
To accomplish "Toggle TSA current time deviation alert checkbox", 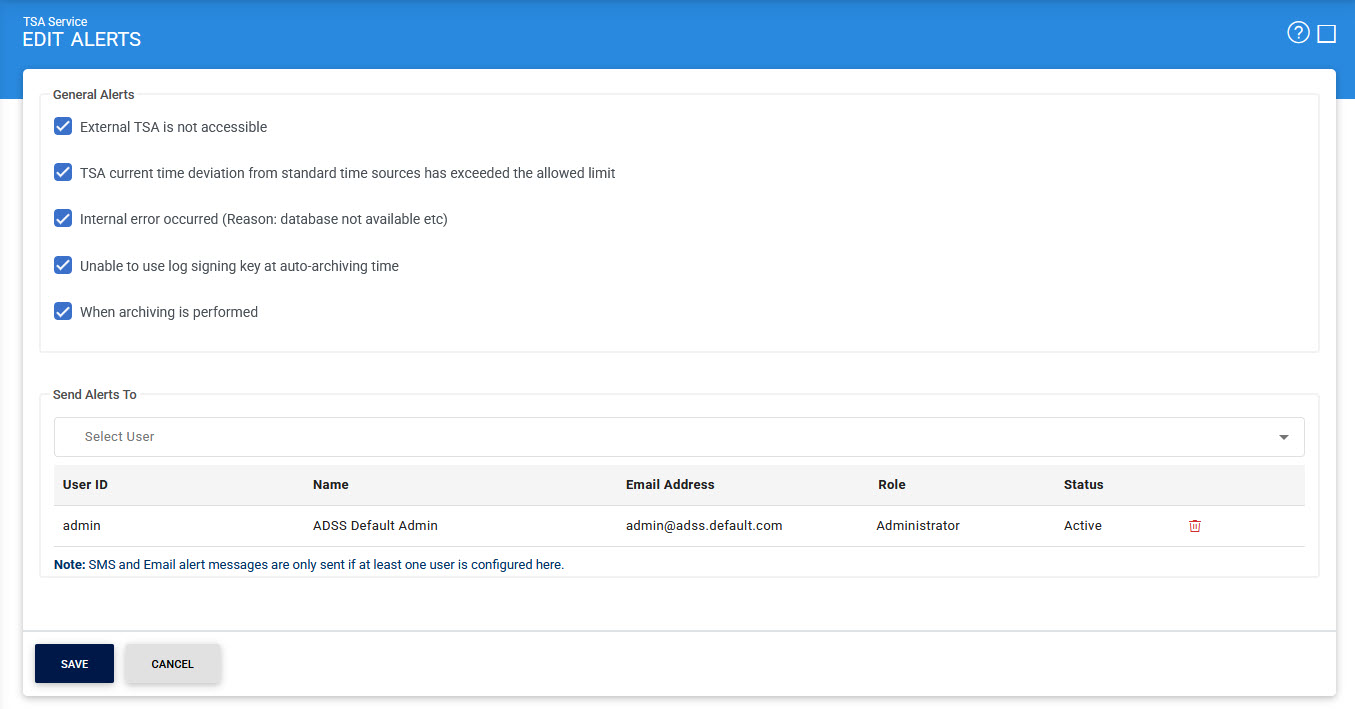I will click(x=63, y=172).
